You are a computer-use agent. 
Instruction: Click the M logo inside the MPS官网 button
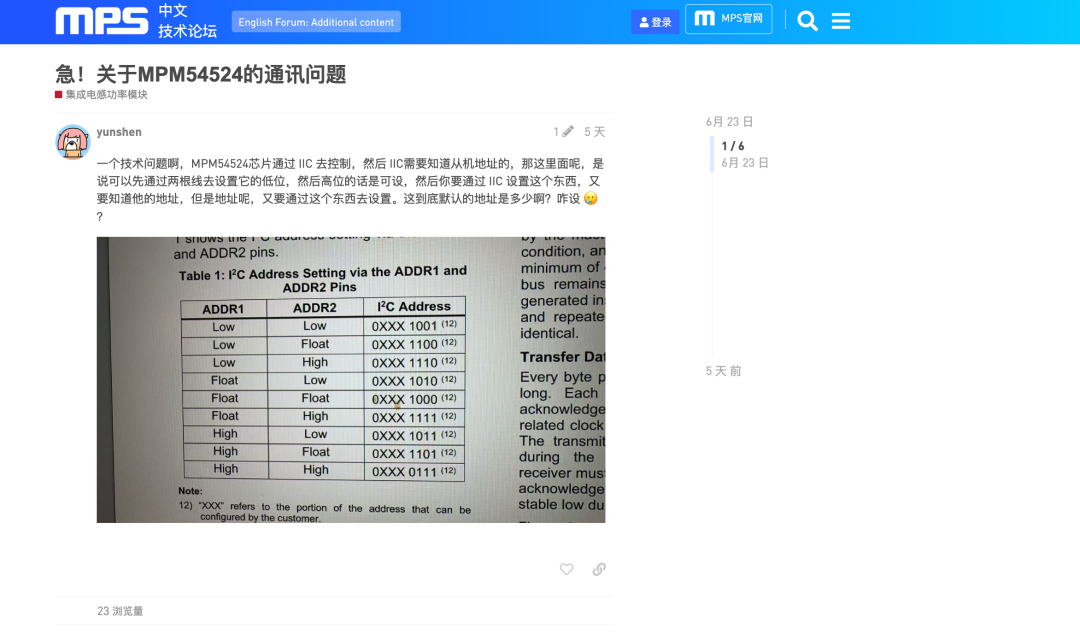click(x=703, y=18)
